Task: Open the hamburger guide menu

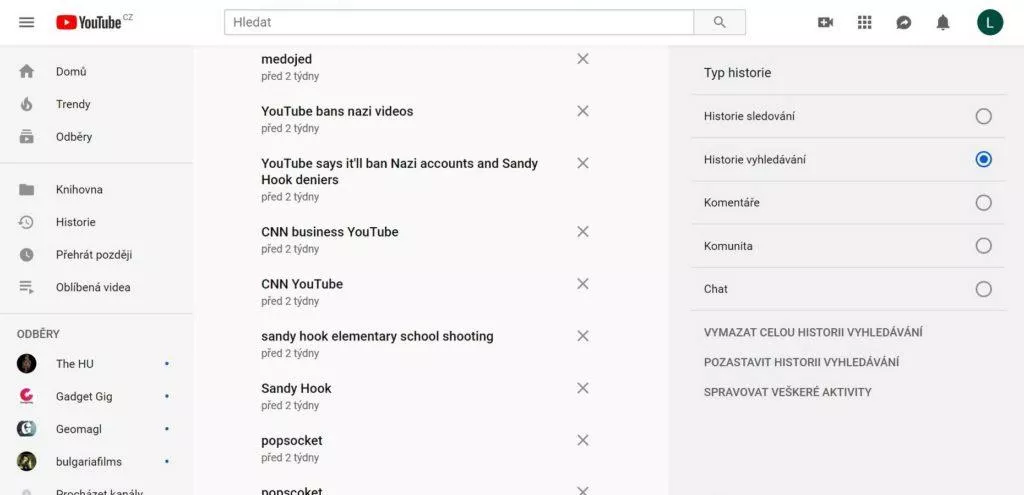Action: click(26, 22)
